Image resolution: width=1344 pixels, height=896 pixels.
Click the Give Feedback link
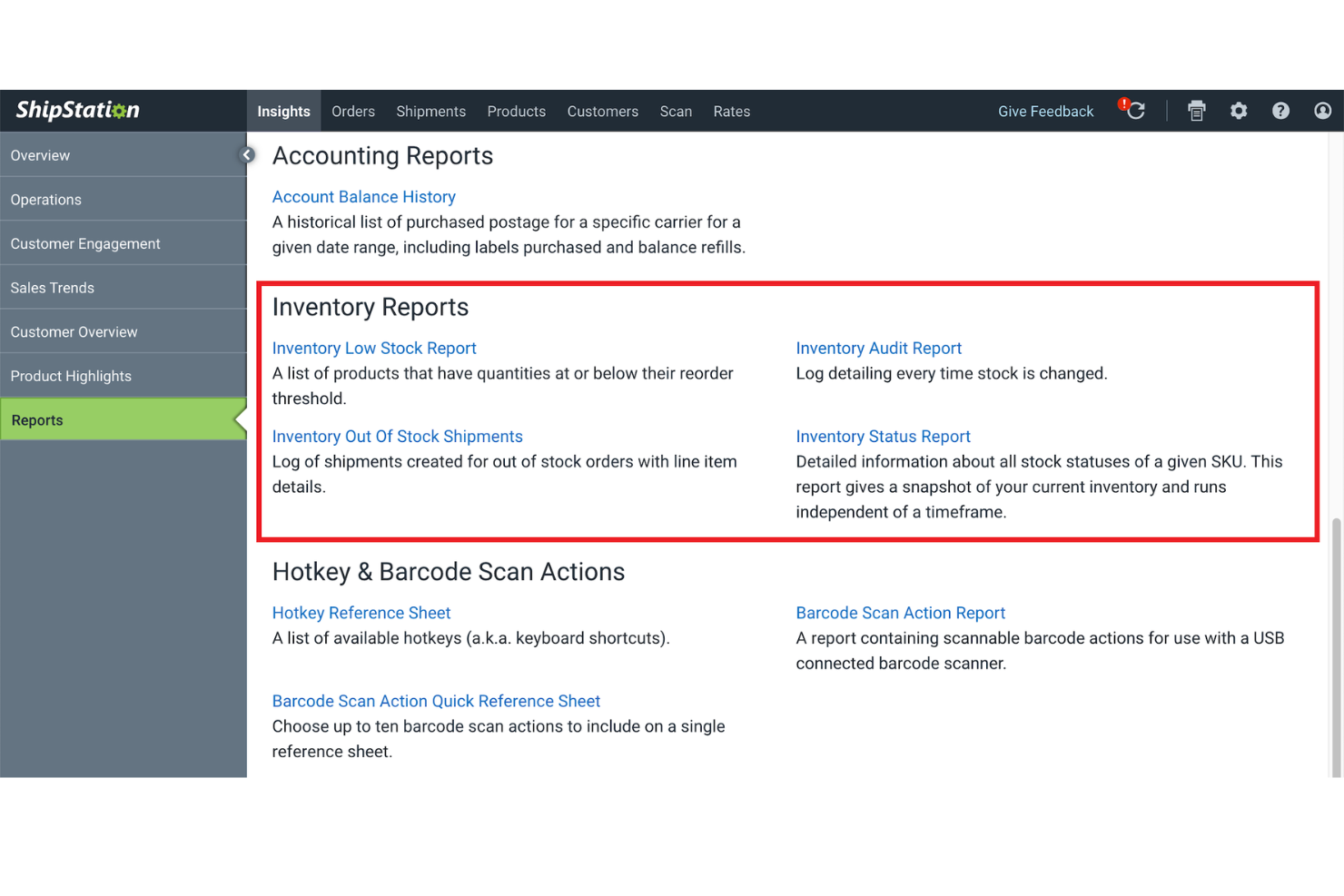point(1045,111)
